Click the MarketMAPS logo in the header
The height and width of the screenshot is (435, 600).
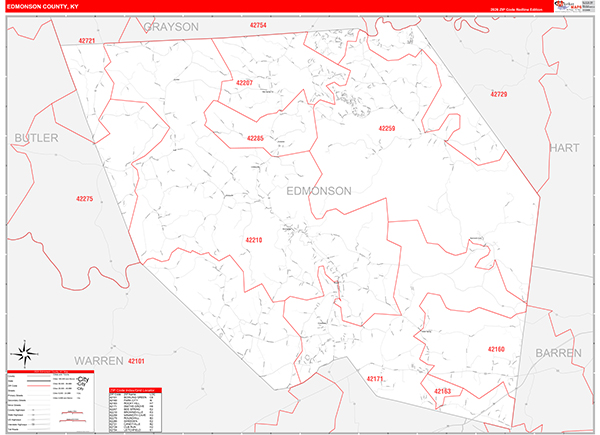point(568,6)
